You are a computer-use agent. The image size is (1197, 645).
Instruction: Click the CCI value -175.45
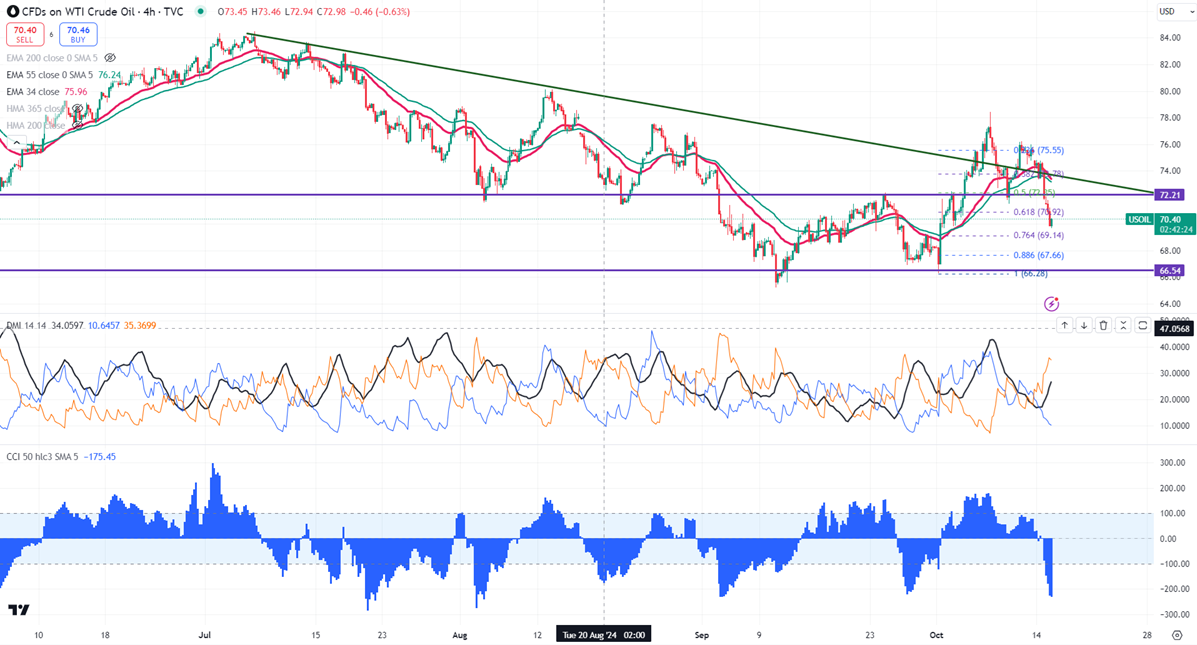(98, 456)
